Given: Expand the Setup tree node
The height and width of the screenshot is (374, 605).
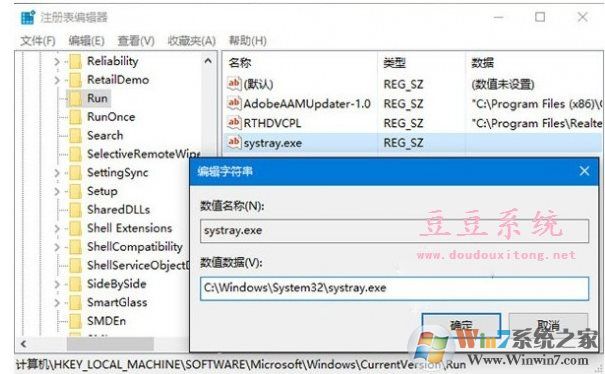Looking at the screenshot, I should click(57, 191).
